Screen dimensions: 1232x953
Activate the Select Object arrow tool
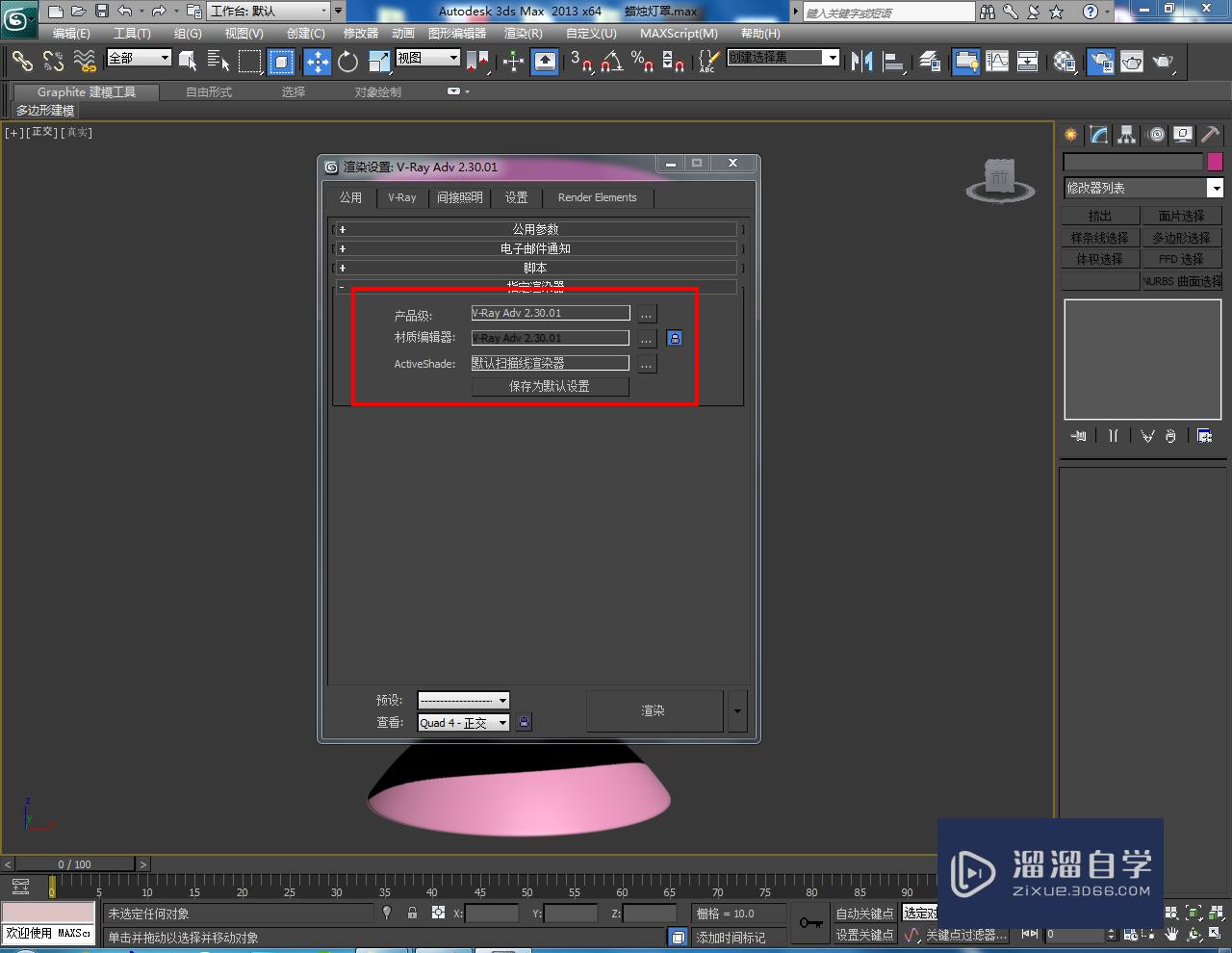[189, 62]
